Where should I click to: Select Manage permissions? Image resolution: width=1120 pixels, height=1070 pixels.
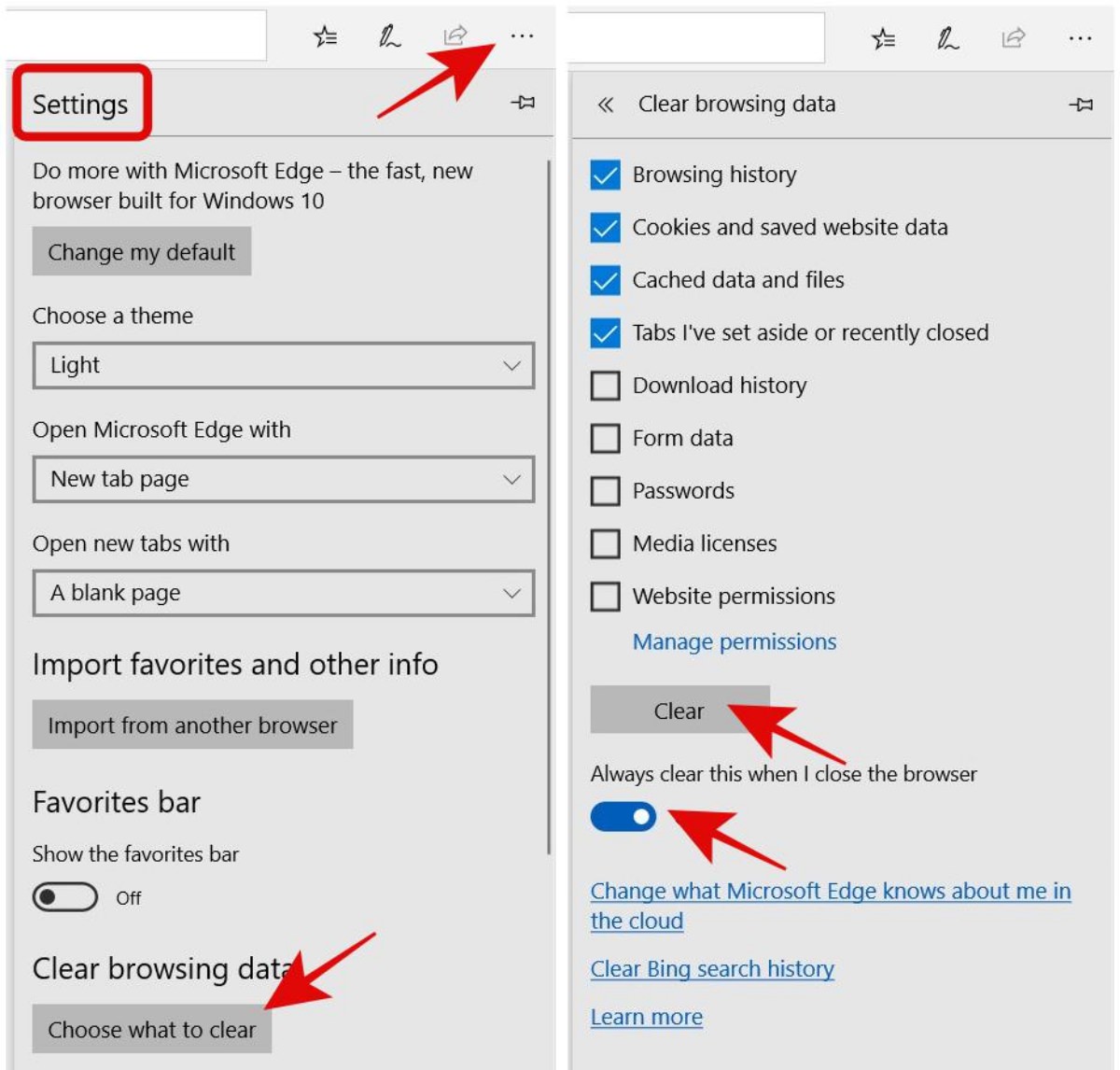(x=735, y=641)
